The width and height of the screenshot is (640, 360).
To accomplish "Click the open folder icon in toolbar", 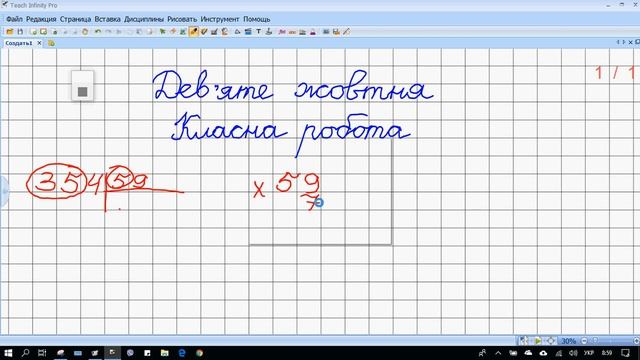I will tap(10, 31).
